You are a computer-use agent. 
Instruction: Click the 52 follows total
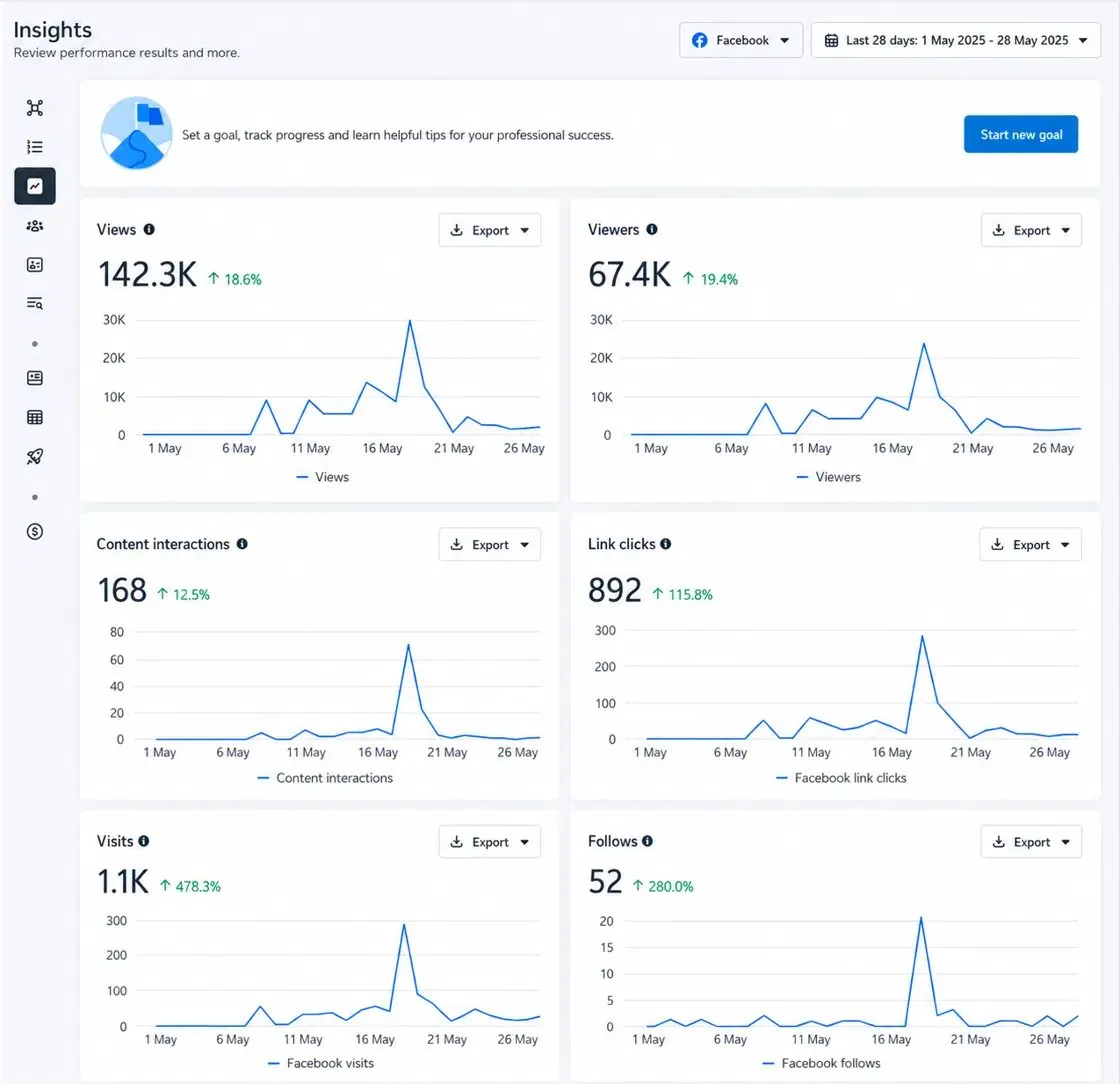pos(605,882)
